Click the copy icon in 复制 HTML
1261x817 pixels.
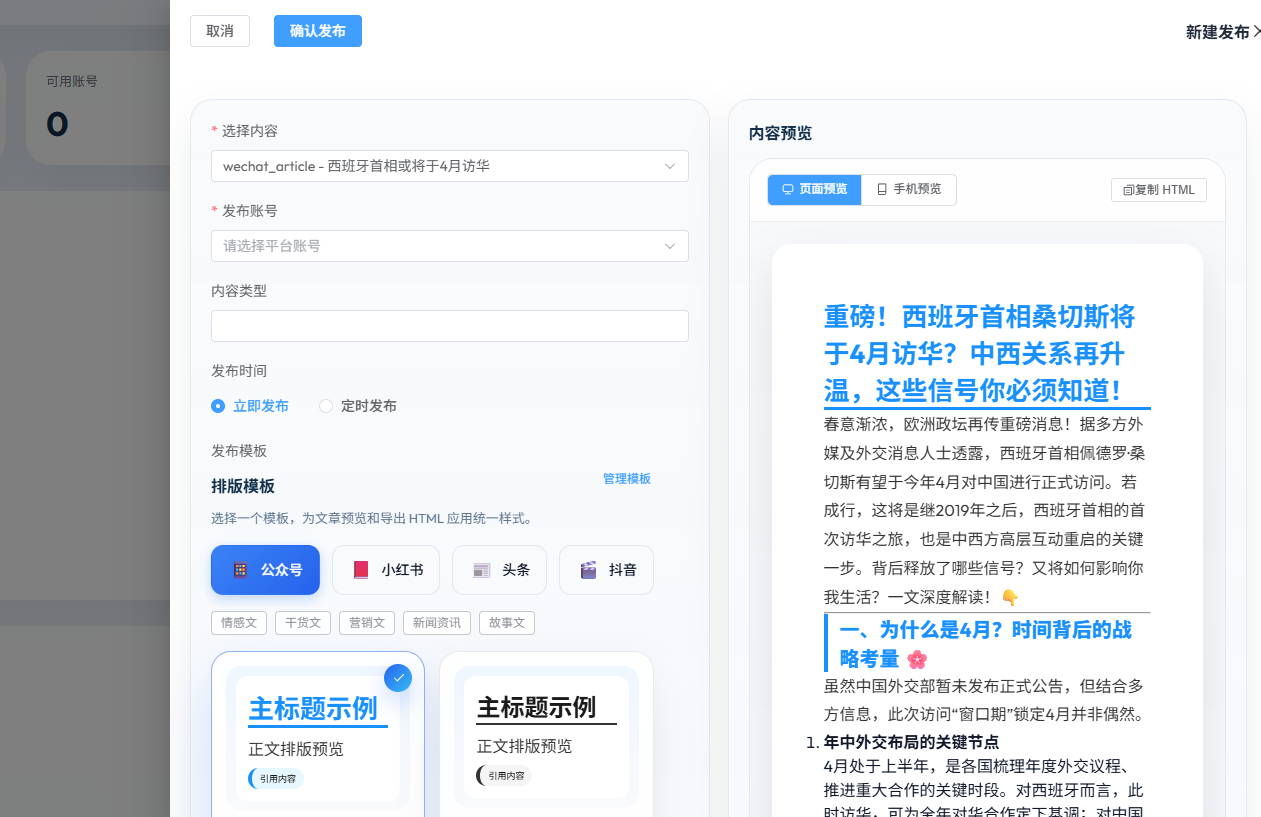tap(1128, 190)
